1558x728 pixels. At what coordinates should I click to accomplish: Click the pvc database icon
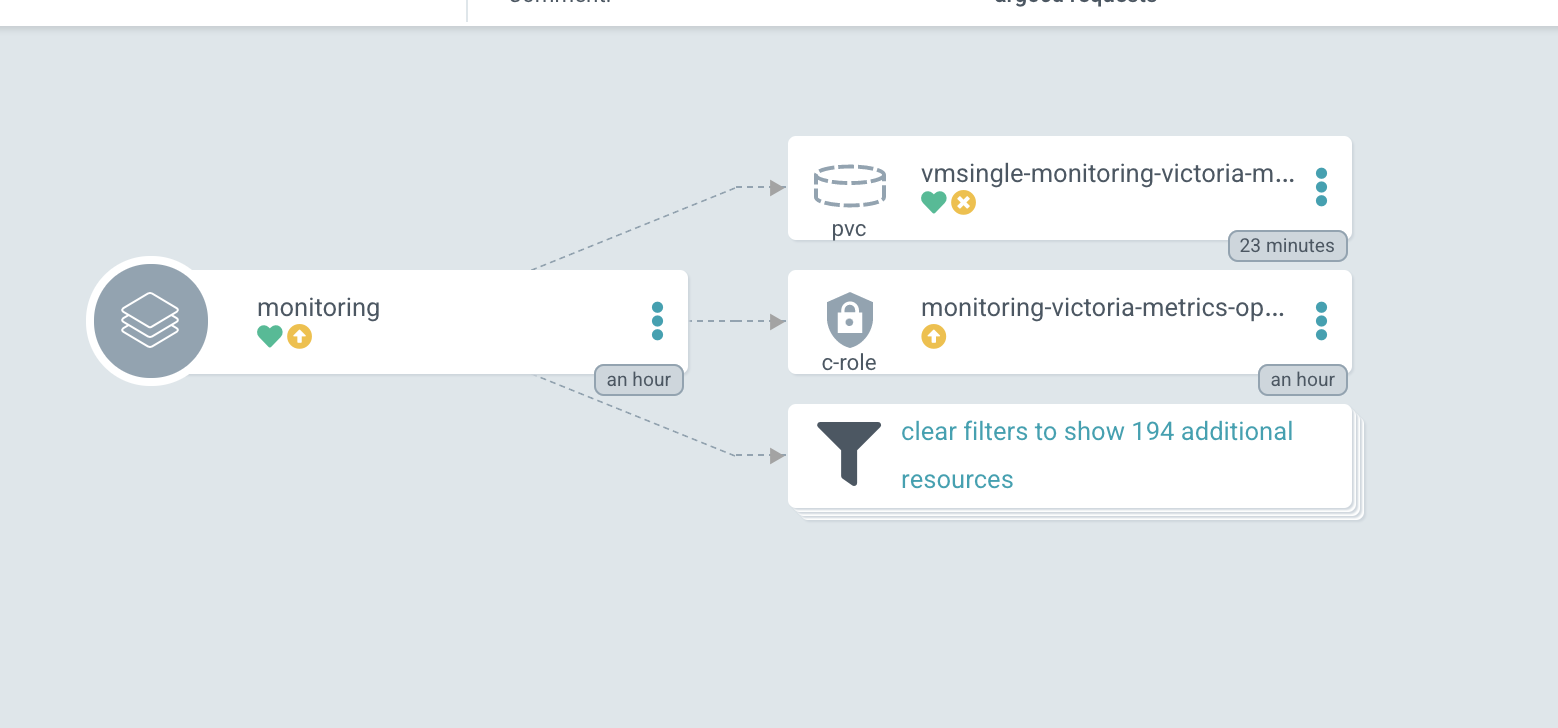tap(849, 187)
